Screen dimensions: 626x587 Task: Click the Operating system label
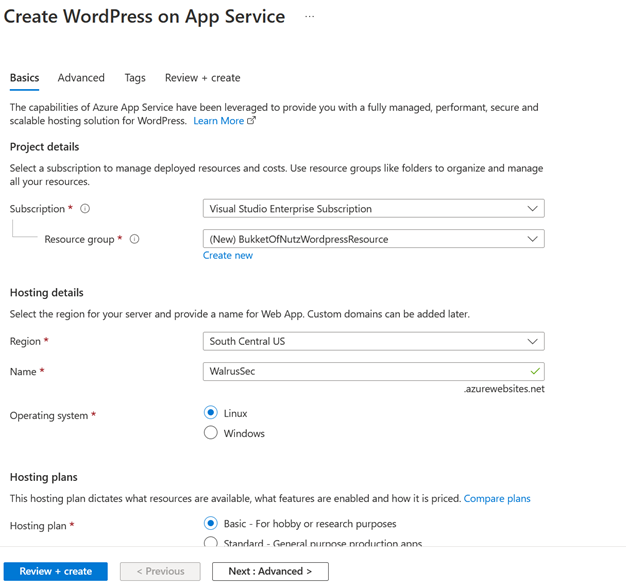pyautogui.click(x=49, y=416)
